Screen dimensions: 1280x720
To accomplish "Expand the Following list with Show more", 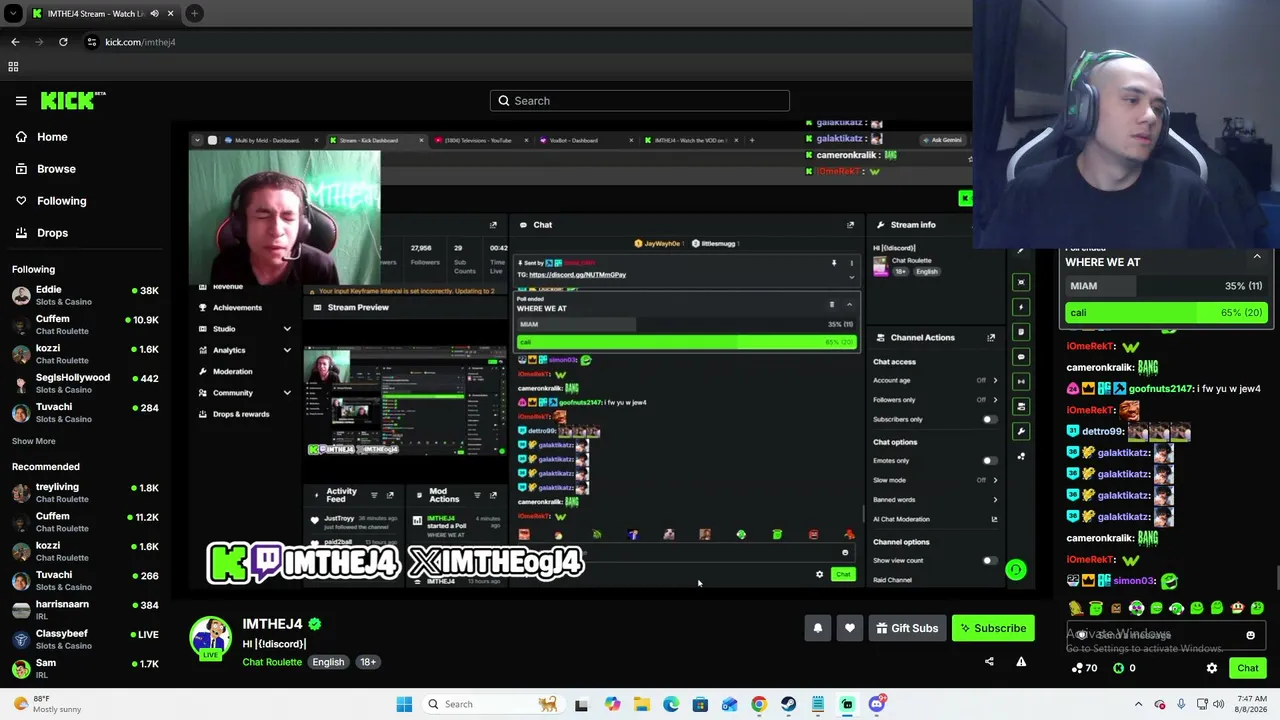I will pyautogui.click(x=34, y=441).
